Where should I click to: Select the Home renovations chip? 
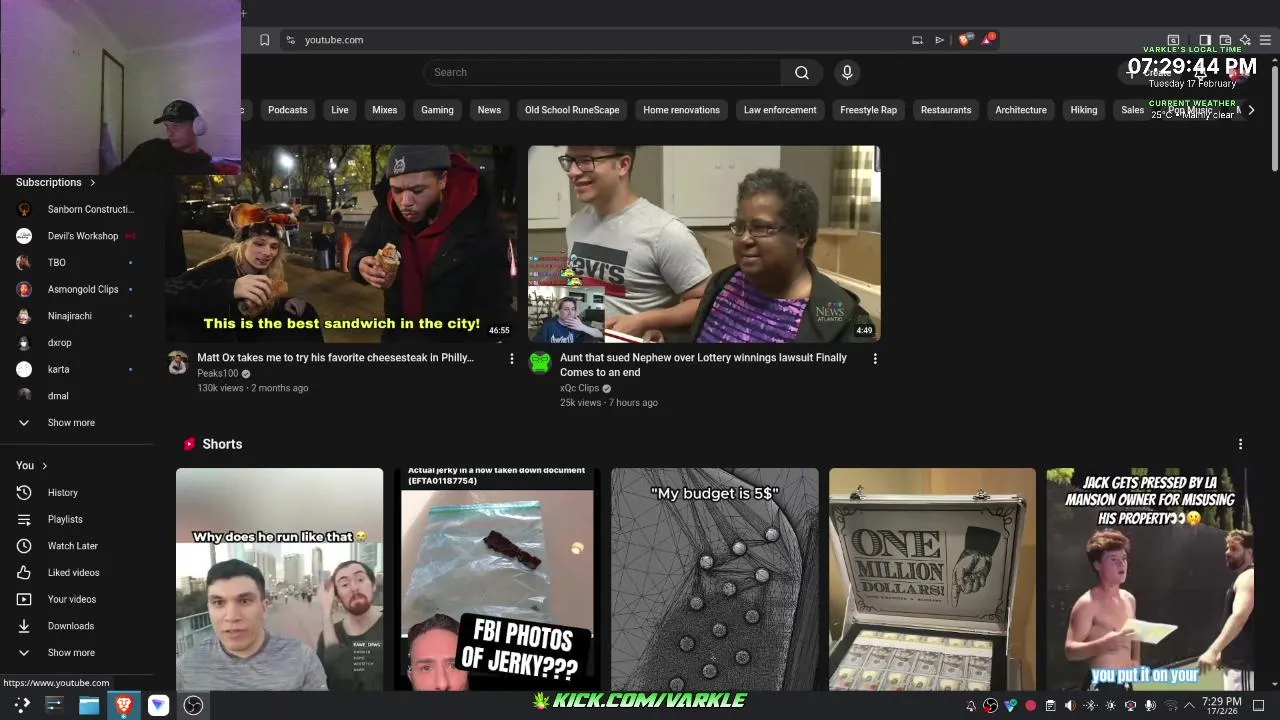[681, 110]
